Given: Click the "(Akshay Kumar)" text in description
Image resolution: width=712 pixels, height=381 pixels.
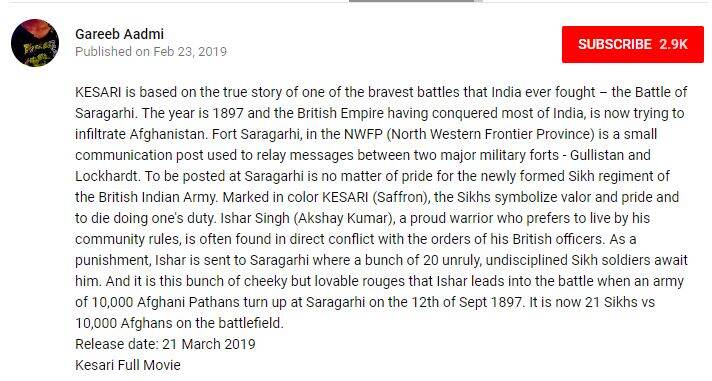Looking at the screenshot, I should [x=344, y=218].
